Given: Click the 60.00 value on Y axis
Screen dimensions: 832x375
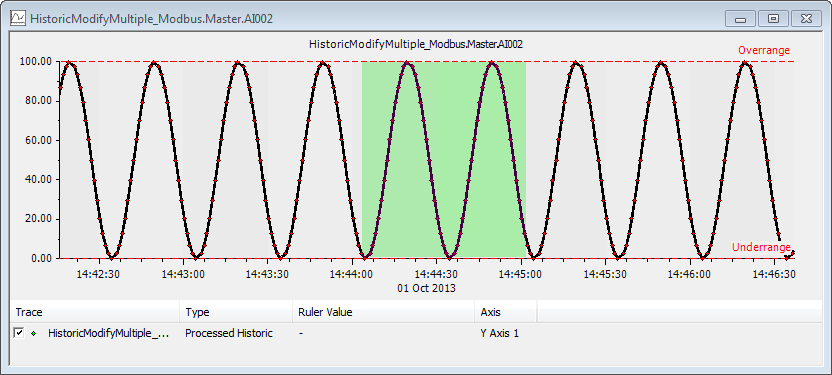Looking at the screenshot, I should (x=39, y=141).
